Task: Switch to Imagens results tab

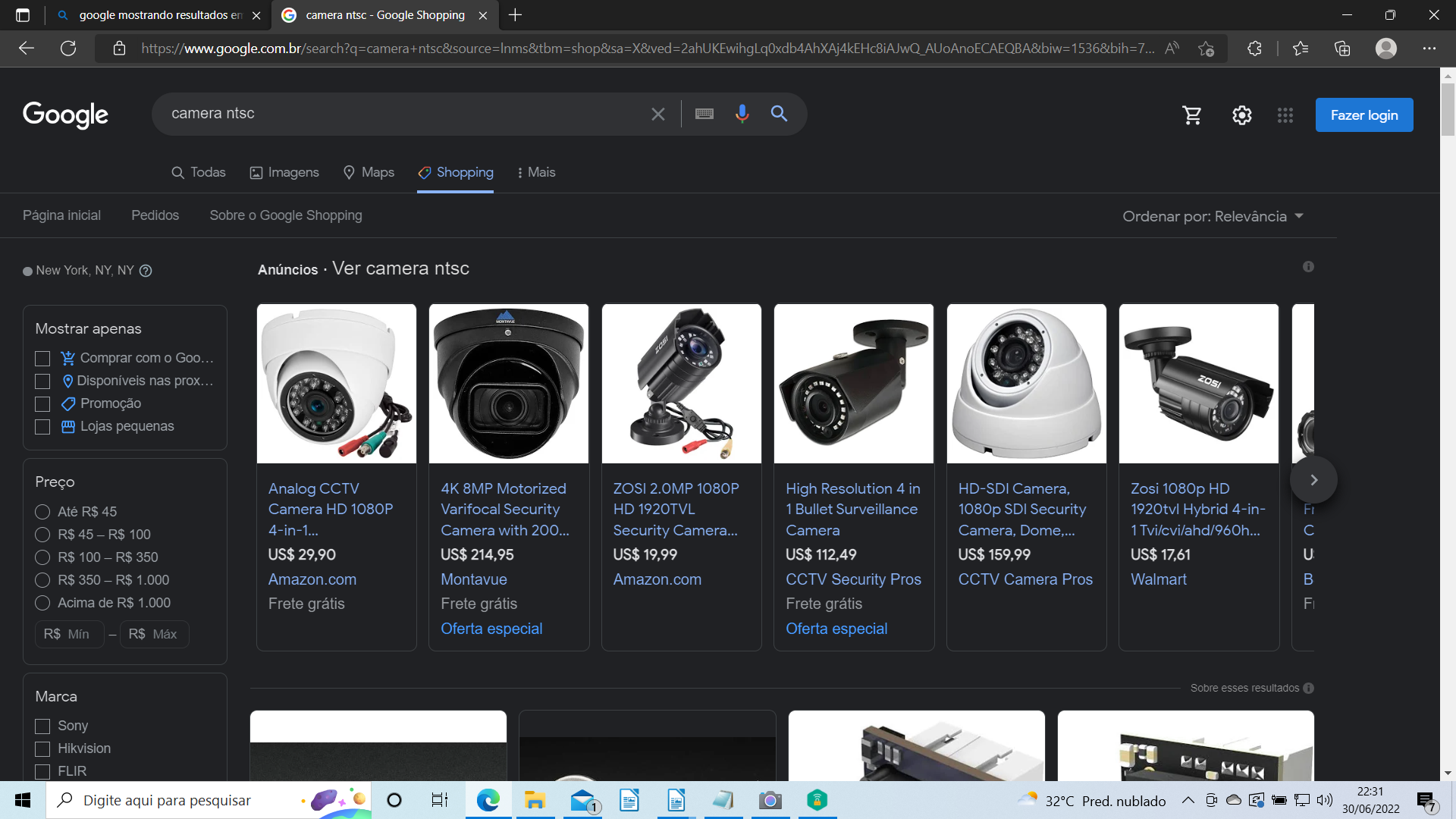Action: 284,172
